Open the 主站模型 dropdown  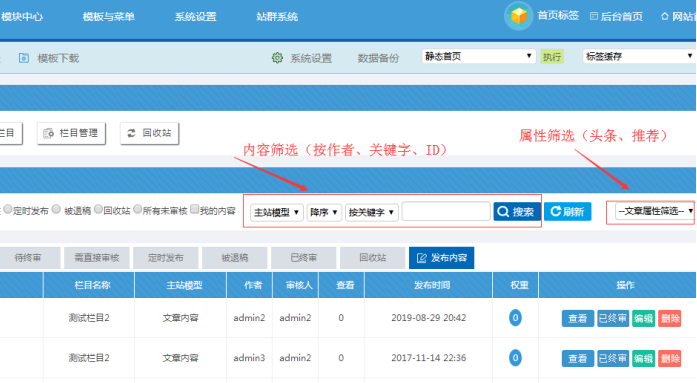[x=276, y=212]
